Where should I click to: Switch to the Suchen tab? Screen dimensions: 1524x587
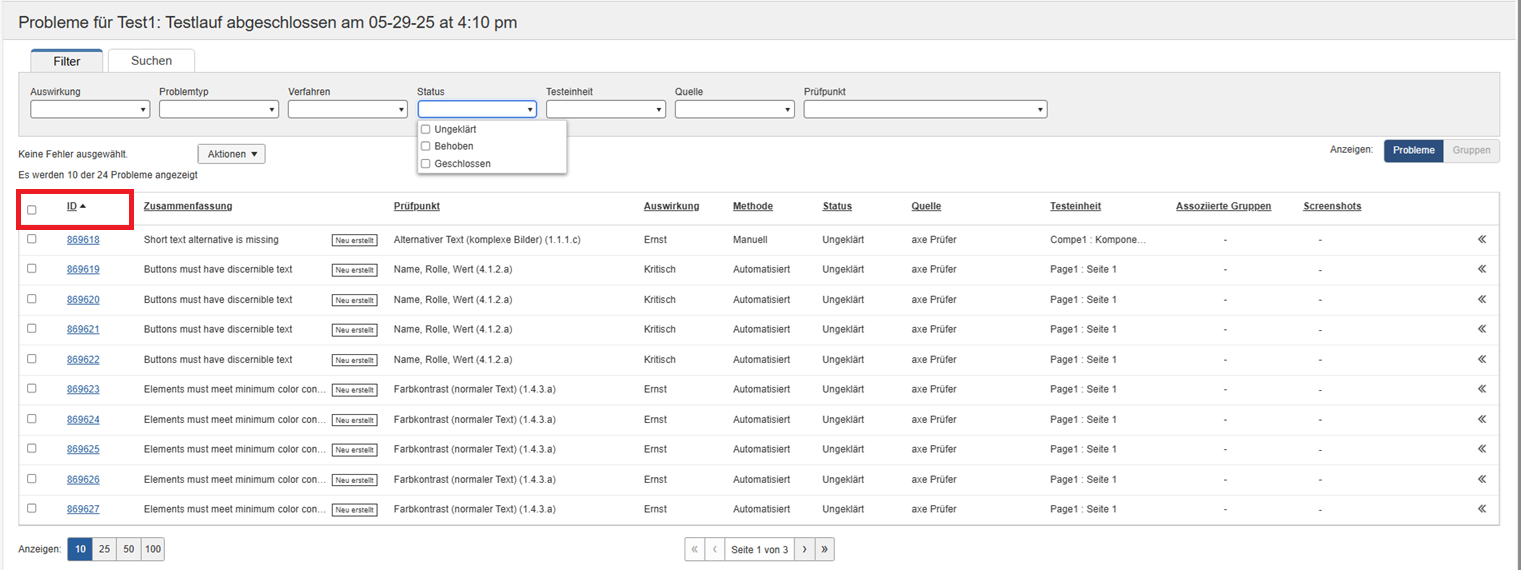pyautogui.click(x=151, y=61)
